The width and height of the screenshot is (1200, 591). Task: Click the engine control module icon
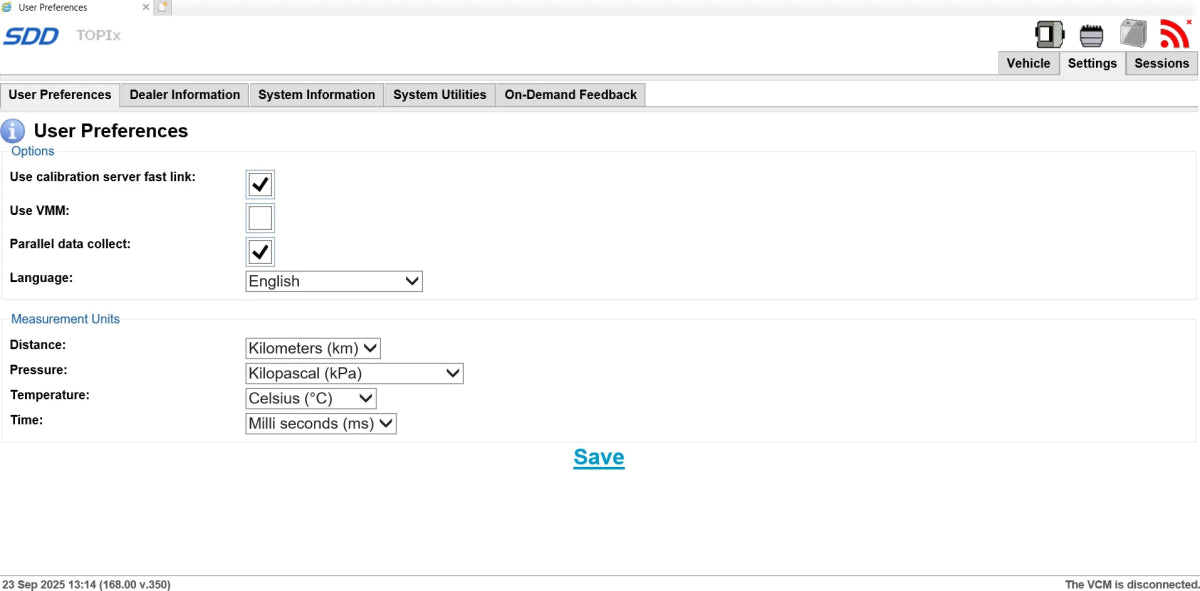coord(1091,35)
